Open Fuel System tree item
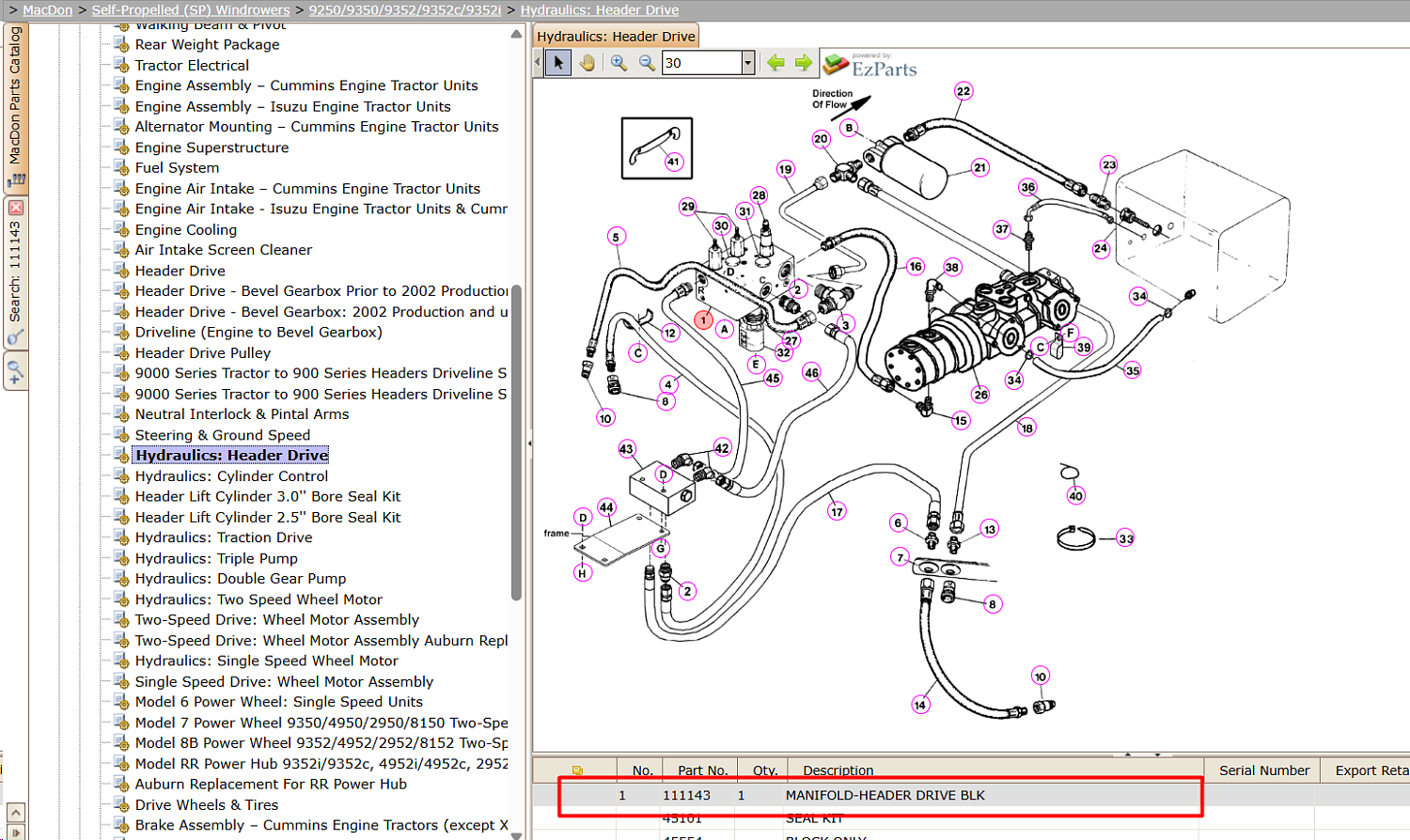Image resolution: width=1410 pixels, height=840 pixels. [177, 168]
